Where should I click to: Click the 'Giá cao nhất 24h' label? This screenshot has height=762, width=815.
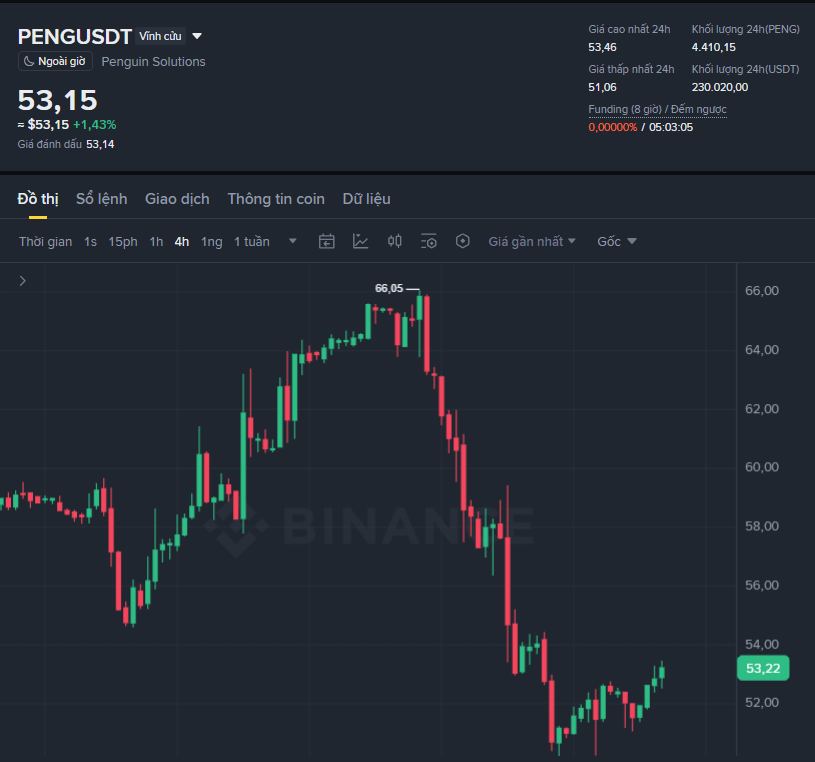tap(629, 30)
